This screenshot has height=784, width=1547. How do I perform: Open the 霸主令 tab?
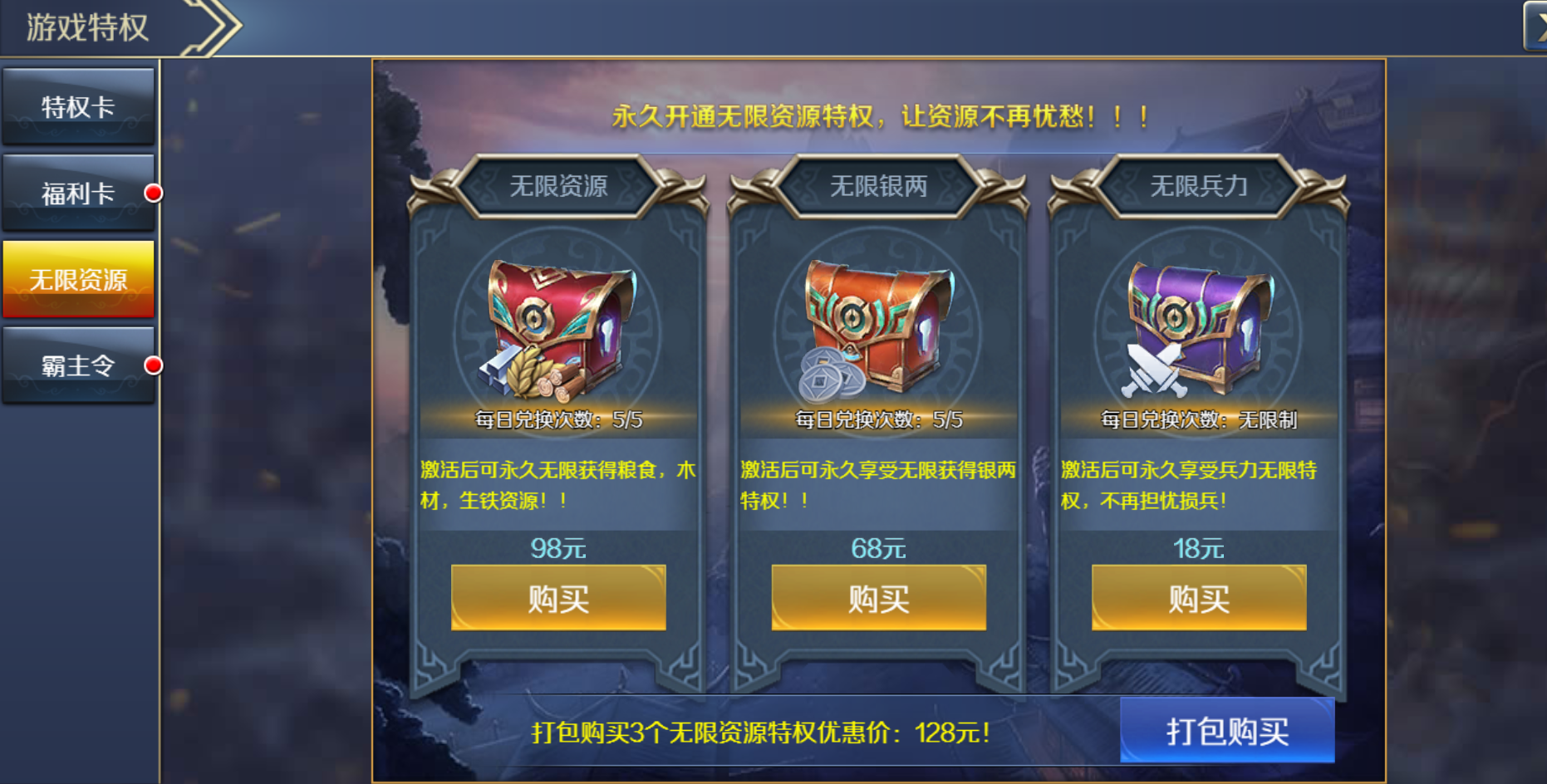78,365
